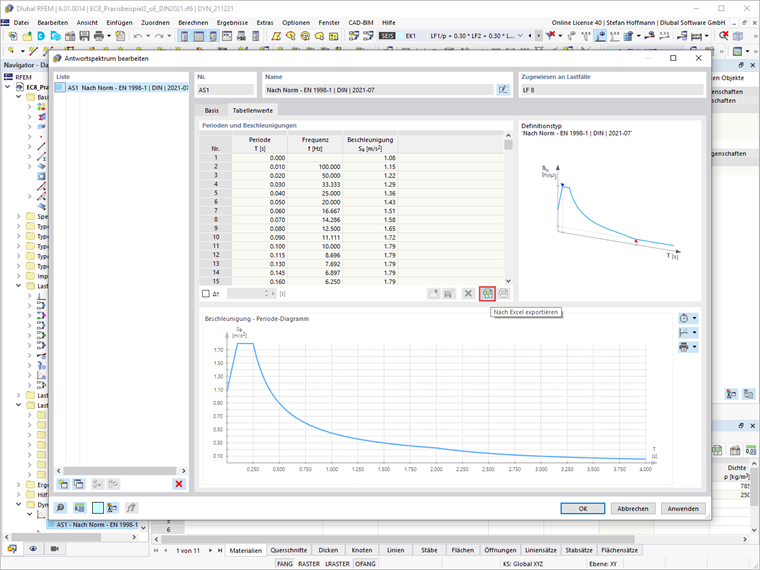Click the light blue color box in dialog footer
This screenshot has height=570, width=760.
97,507
